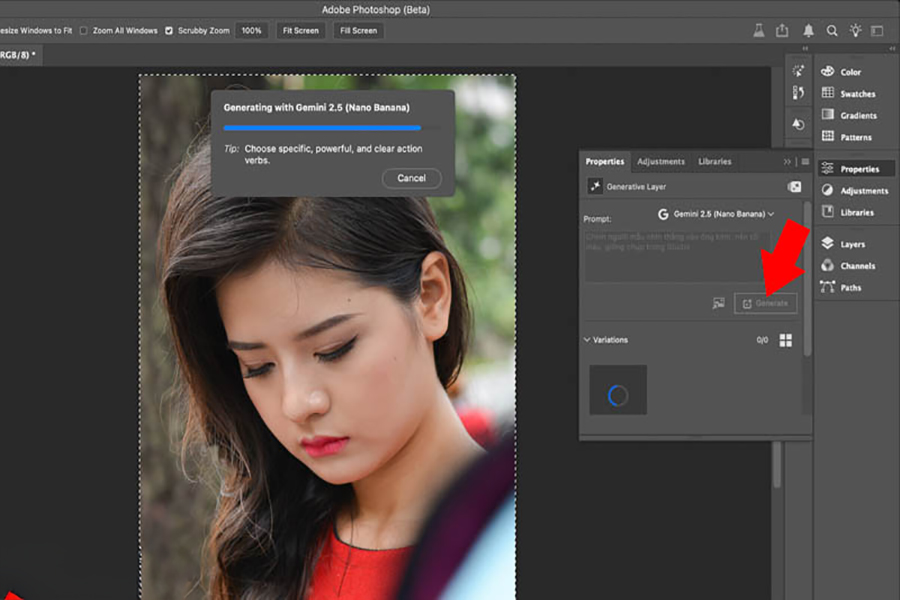Click the Share export icon in top bar

tap(782, 31)
